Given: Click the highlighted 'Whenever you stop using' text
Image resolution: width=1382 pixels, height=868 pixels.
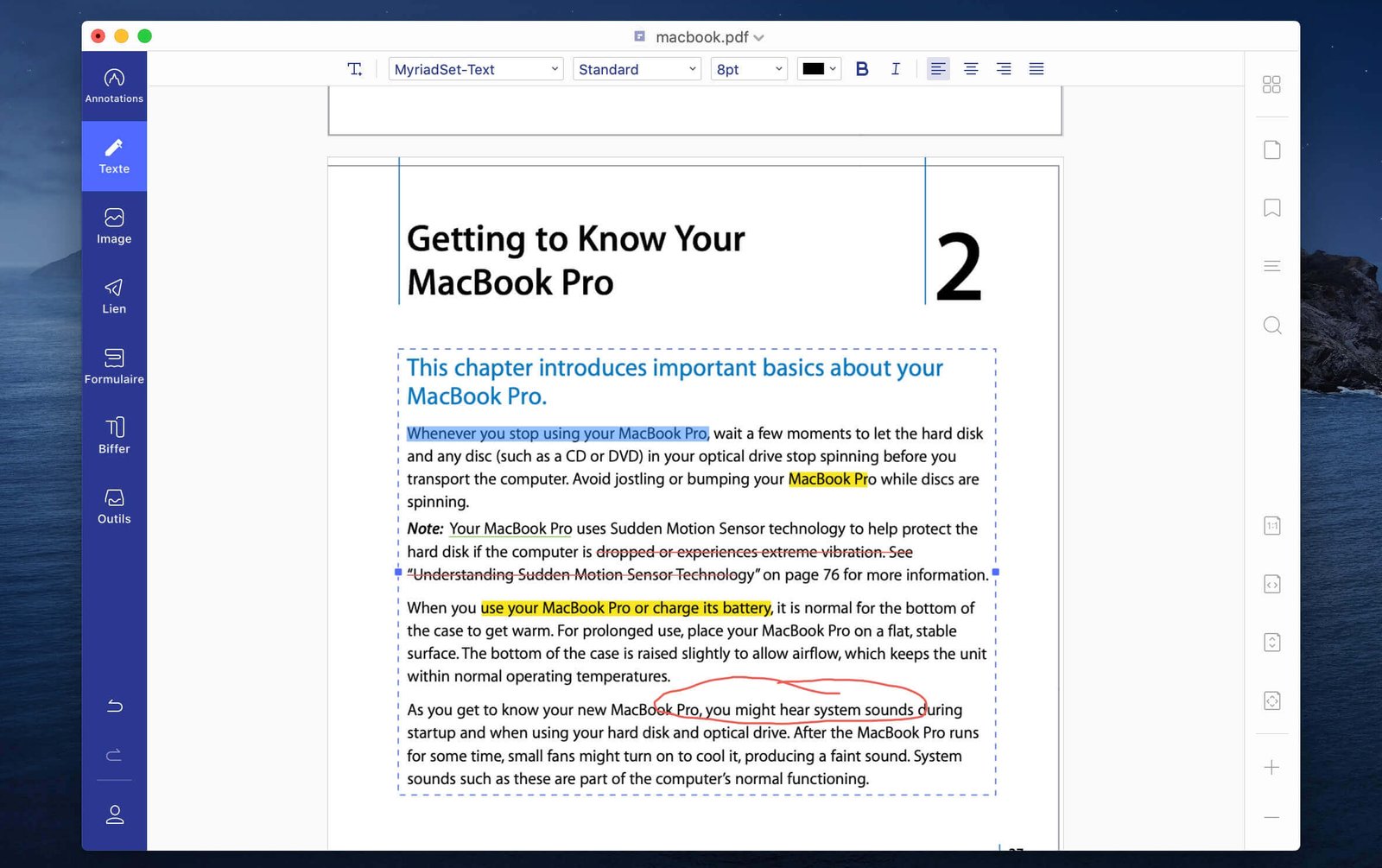Looking at the screenshot, I should pyautogui.click(x=557, y=434).
